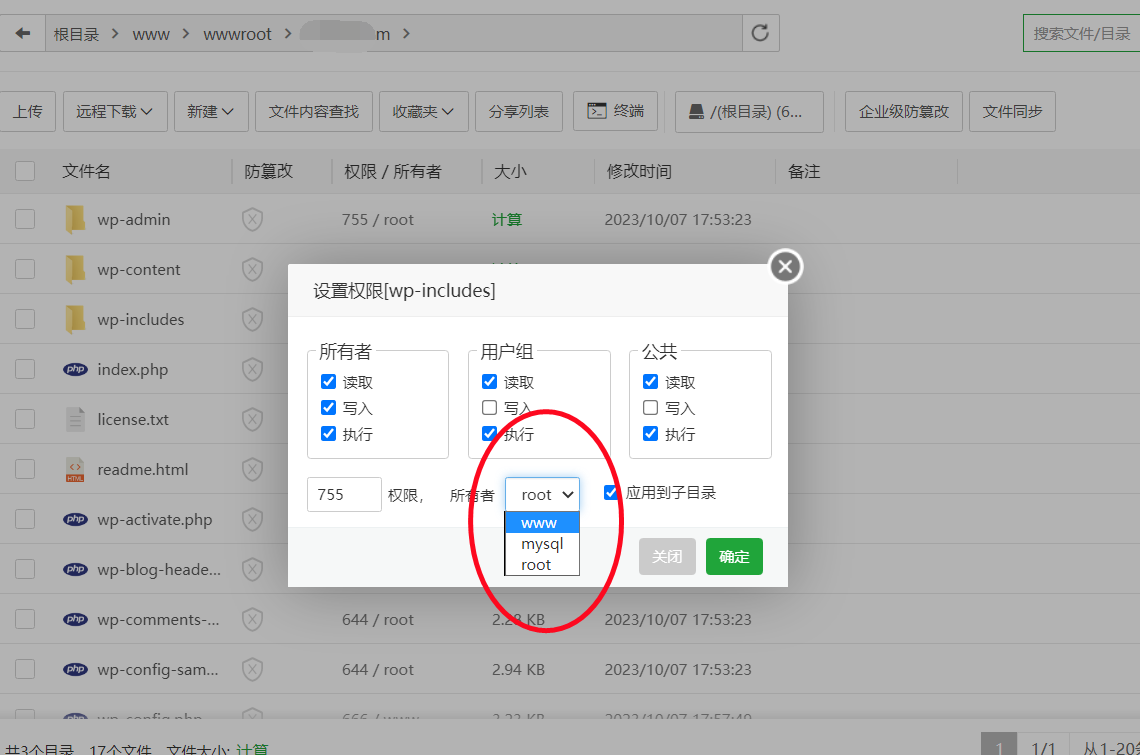1140x755 pixels.
Task: Click tamper-proof shield icon for wp-admin
Action: (x=252, y=219)
